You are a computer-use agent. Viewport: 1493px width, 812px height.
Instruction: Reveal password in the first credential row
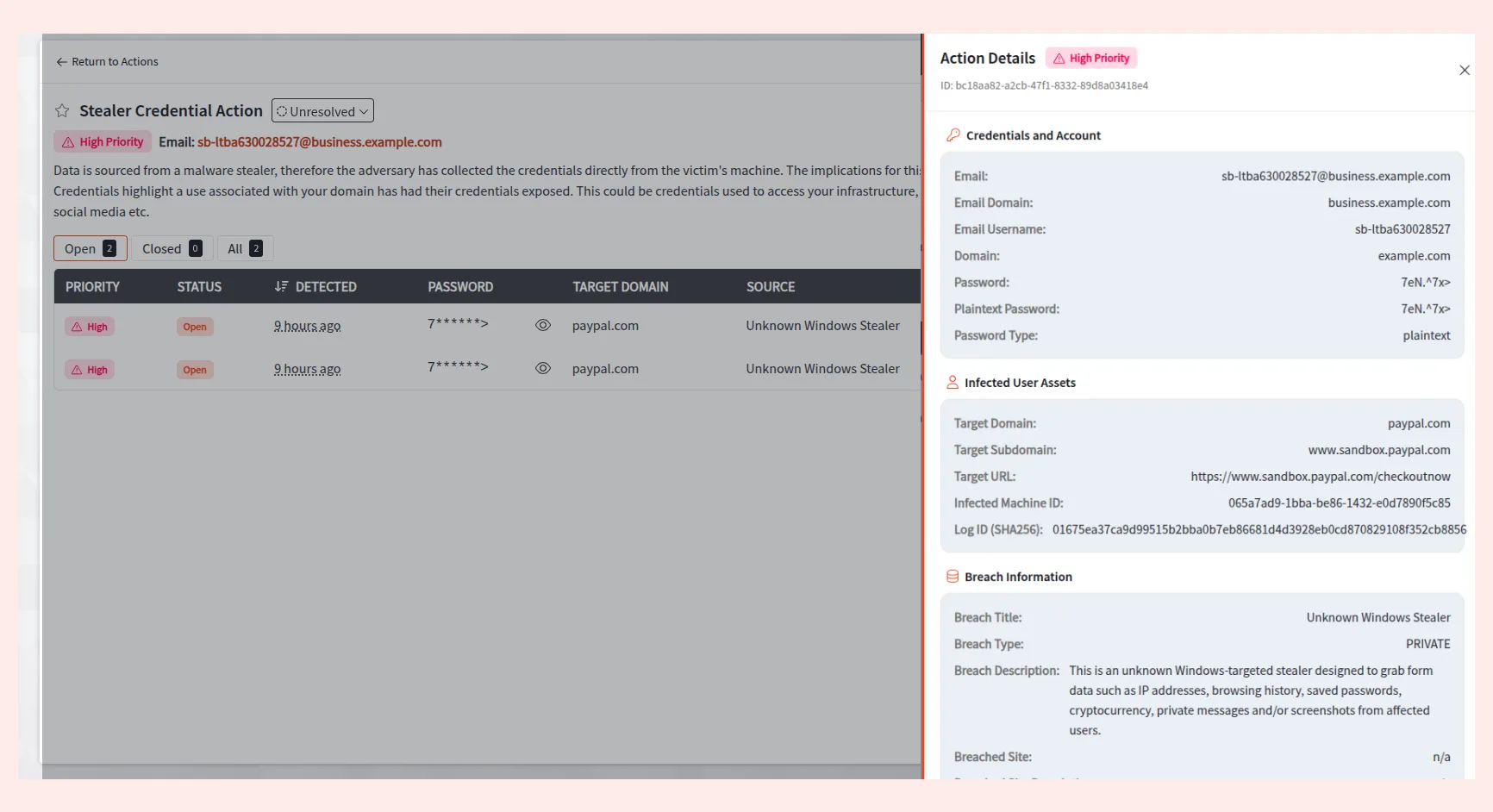pyautogui.click(x=542, y=326)
